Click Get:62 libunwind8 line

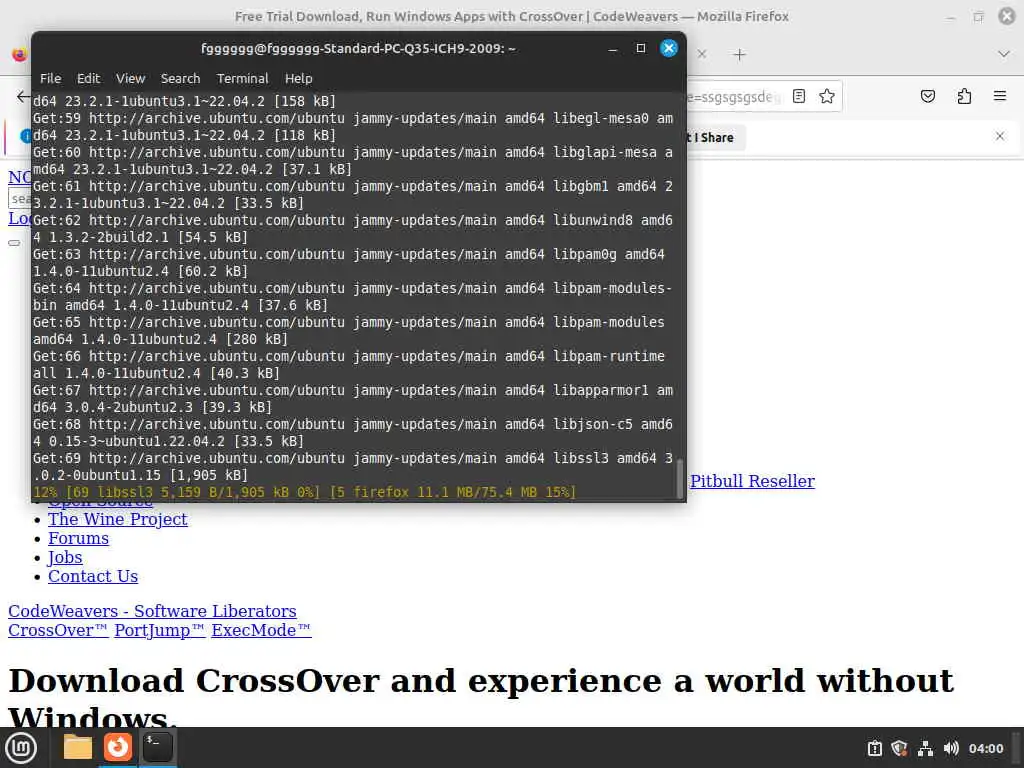point(353,229)
